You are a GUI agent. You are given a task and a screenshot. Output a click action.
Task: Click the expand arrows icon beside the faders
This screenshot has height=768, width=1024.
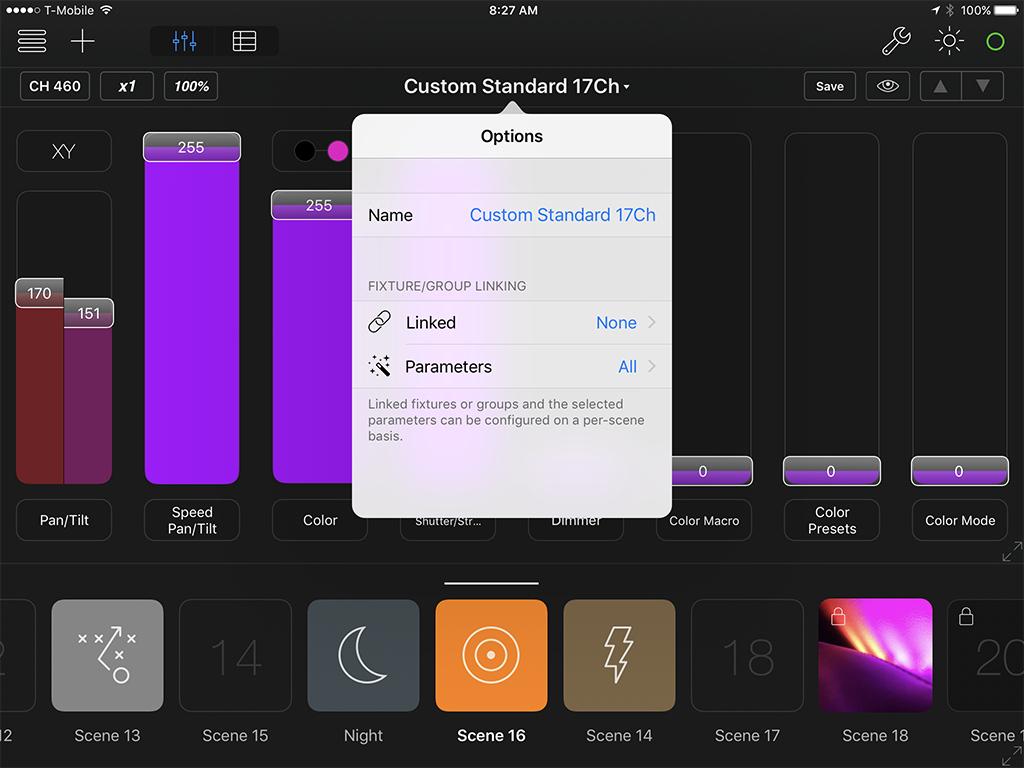point(1012,551)
